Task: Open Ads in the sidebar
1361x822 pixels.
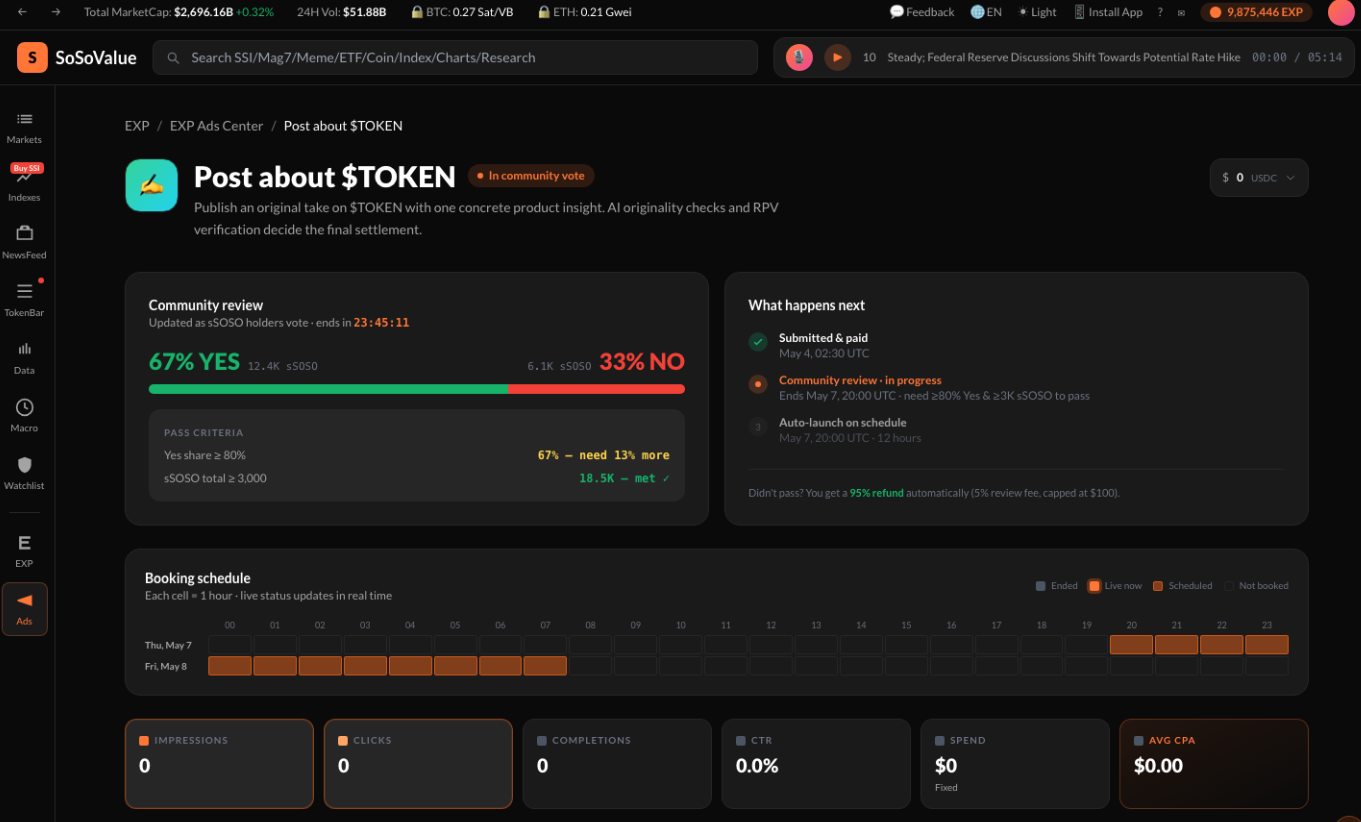Action: [x=24, y=609]
